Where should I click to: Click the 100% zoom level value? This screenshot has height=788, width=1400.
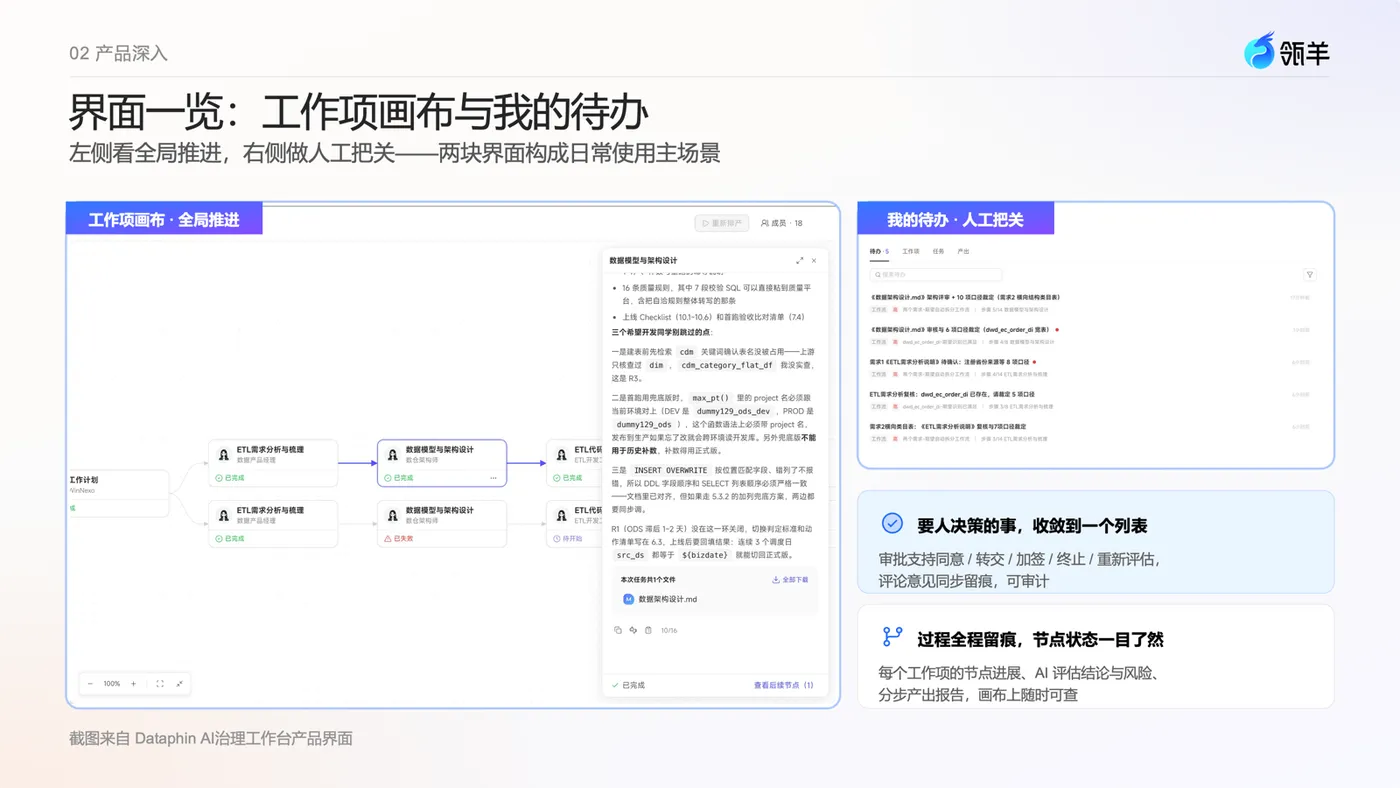(x=112, y=684)
